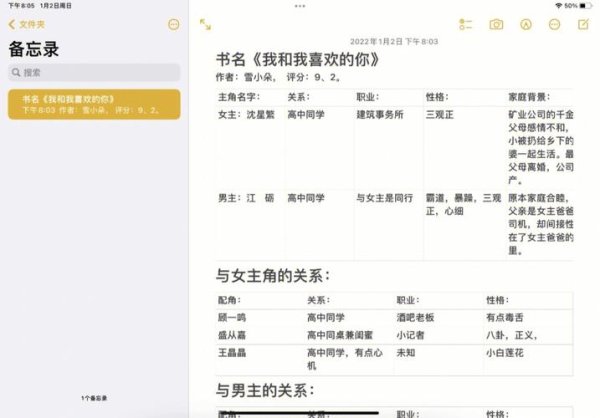Tap the cell 高中同学，有点心机
Viewport: 600px width, 418px height.
[345, 359]
